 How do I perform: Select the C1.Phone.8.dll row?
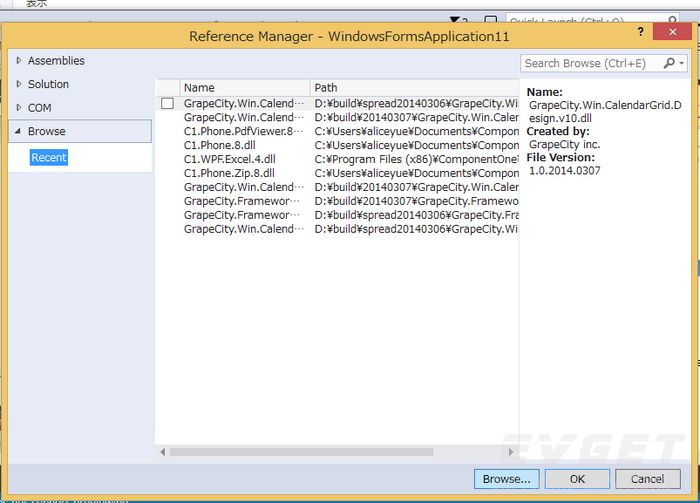(338, 145)
